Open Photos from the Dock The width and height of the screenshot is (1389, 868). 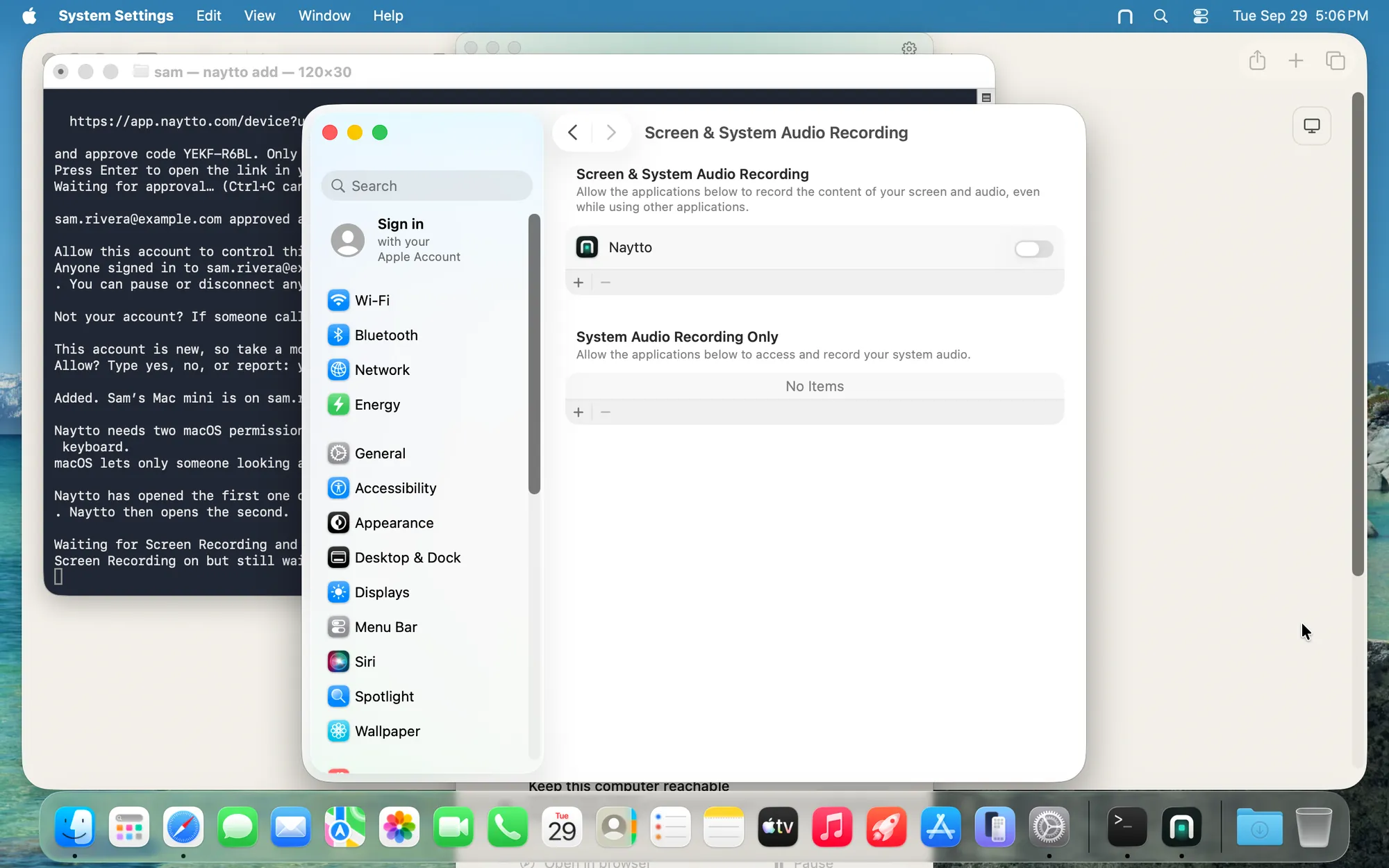pos(399,827)
